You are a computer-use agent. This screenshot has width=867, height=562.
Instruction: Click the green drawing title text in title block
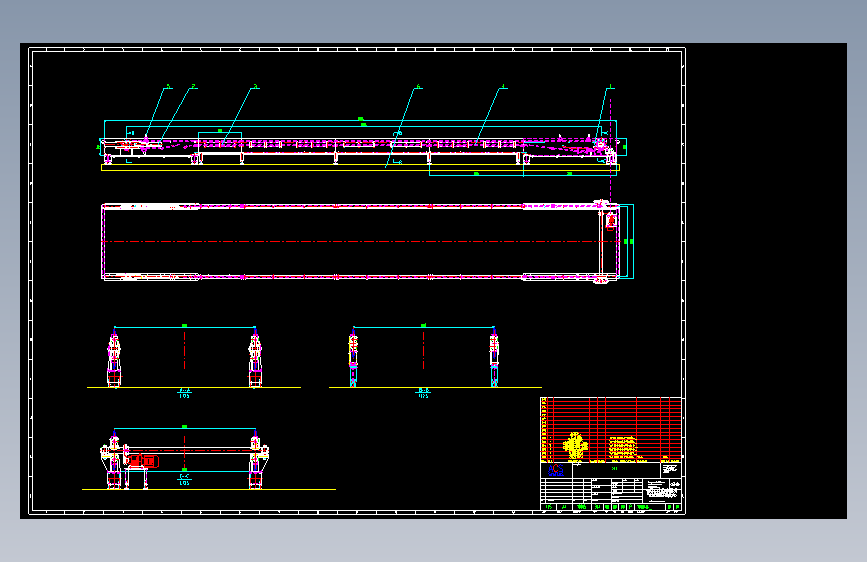614,469
